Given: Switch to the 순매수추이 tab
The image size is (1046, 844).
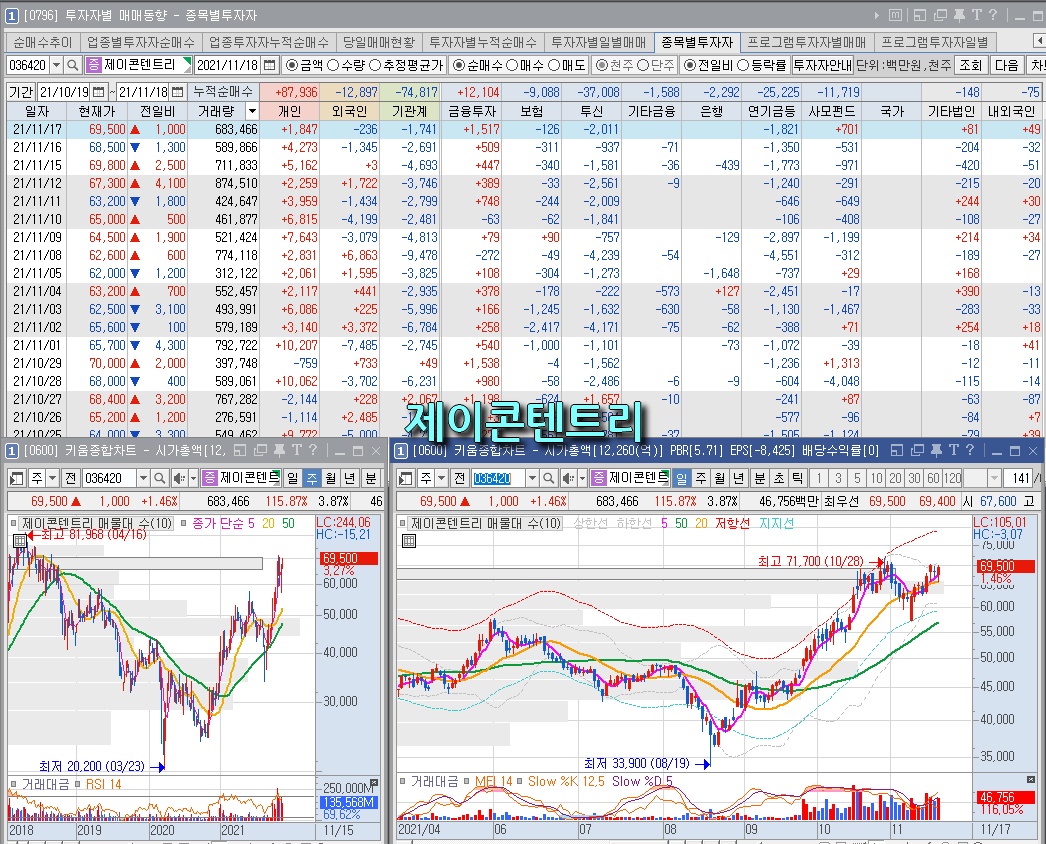Looking at the screenshot, I should 43,42.
